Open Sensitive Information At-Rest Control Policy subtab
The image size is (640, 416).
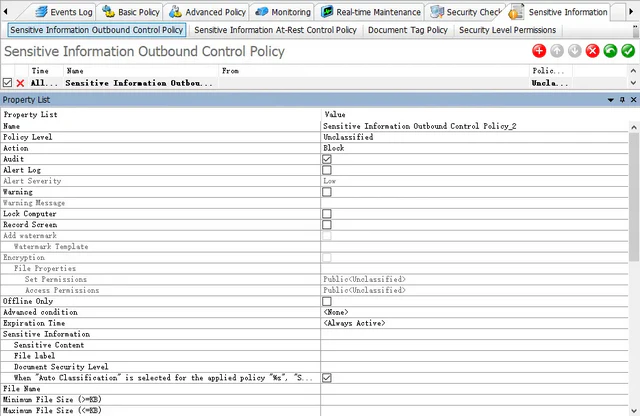pyautogui.click(x=276, y=30)
